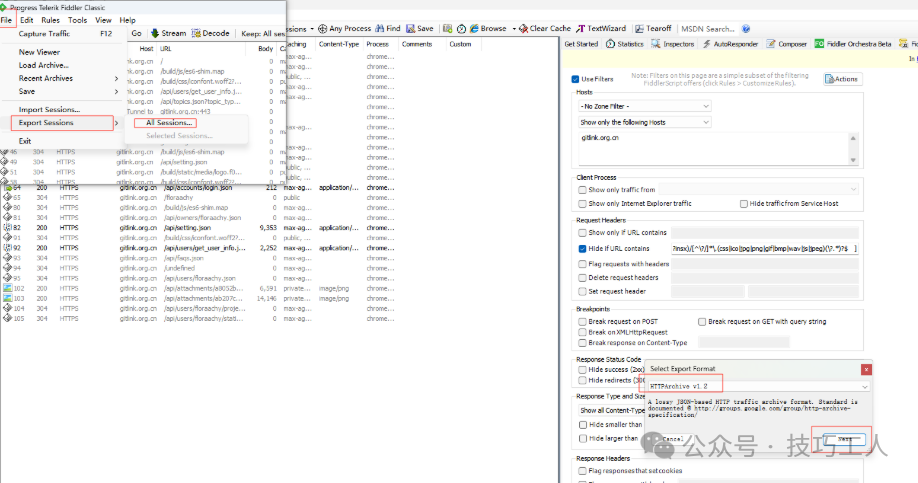Viewport: 918px width, 483px height.
Task: Open the Fiddler Orchestra Beta tab
Action: 853,44
